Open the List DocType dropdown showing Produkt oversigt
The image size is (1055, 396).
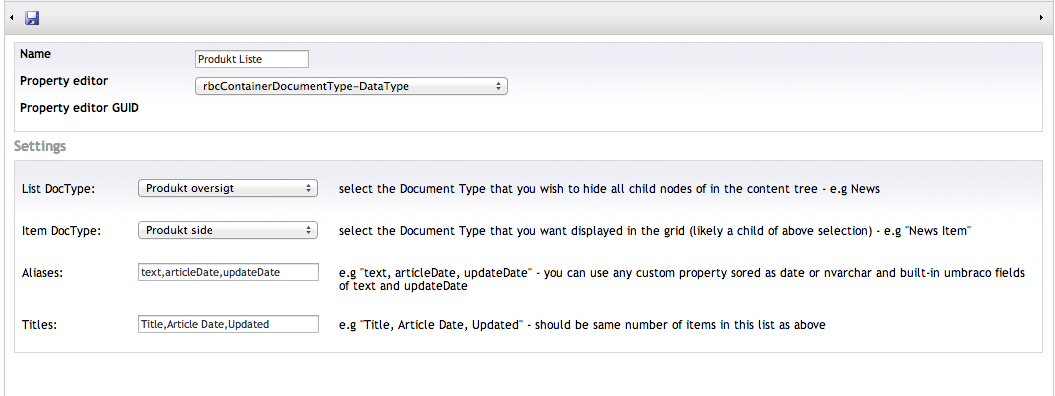[x=227, y=188]
